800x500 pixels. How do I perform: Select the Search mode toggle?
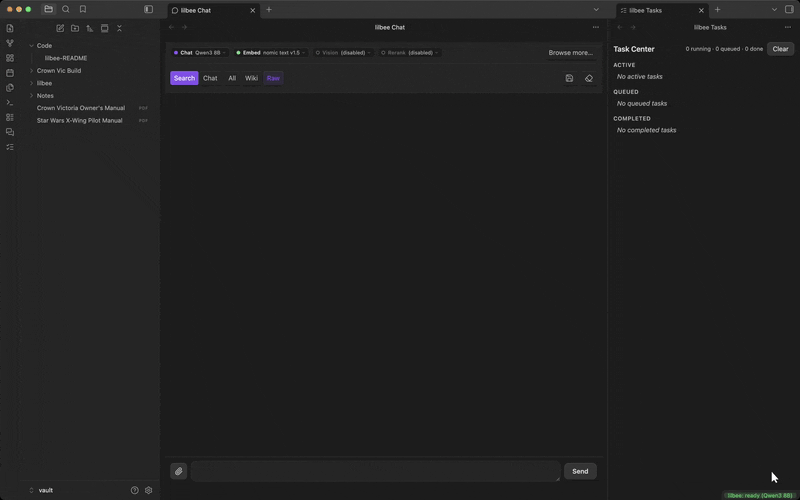(x=184, y=78)
